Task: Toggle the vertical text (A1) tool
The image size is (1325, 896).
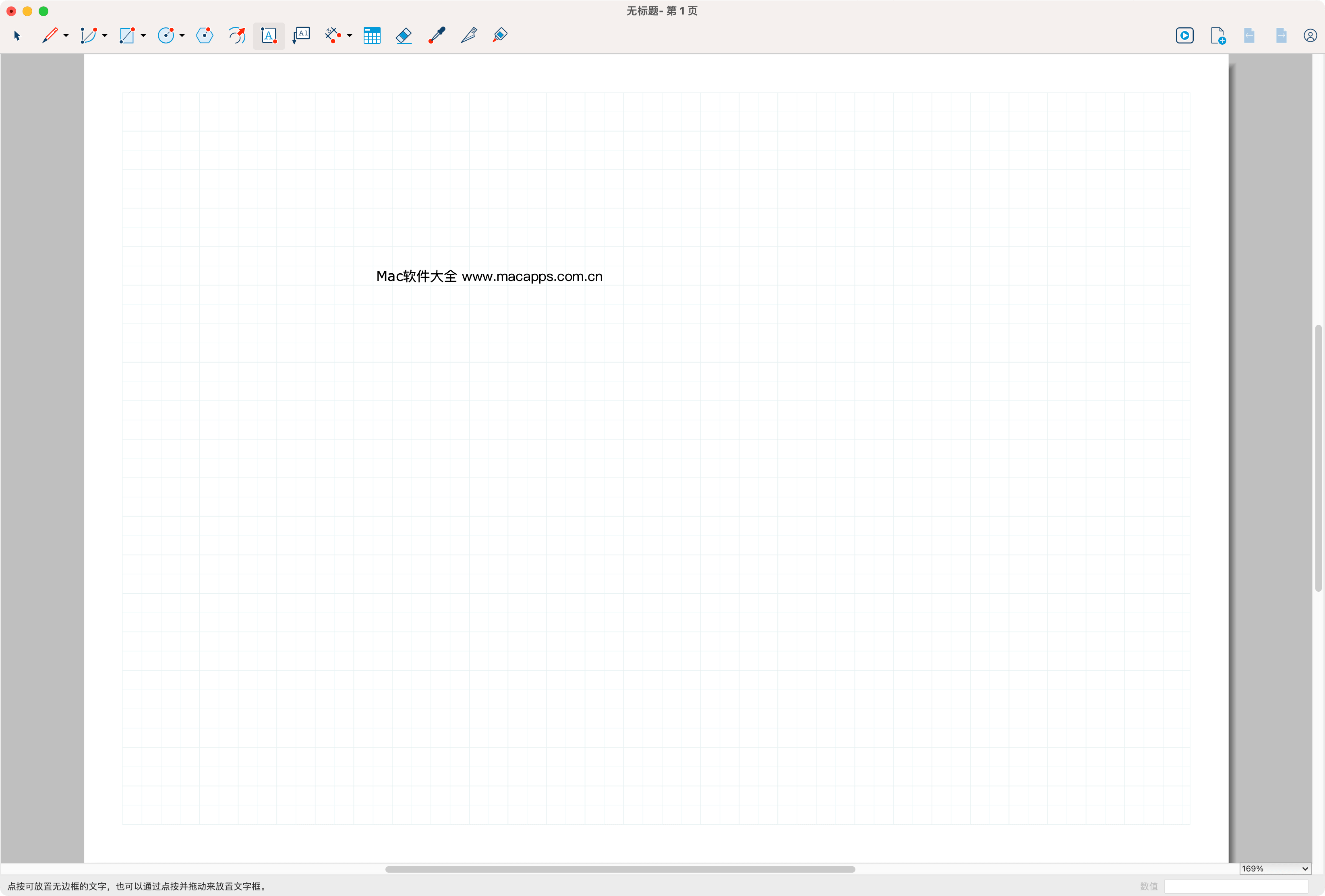Action: click(x=301, y=35)
